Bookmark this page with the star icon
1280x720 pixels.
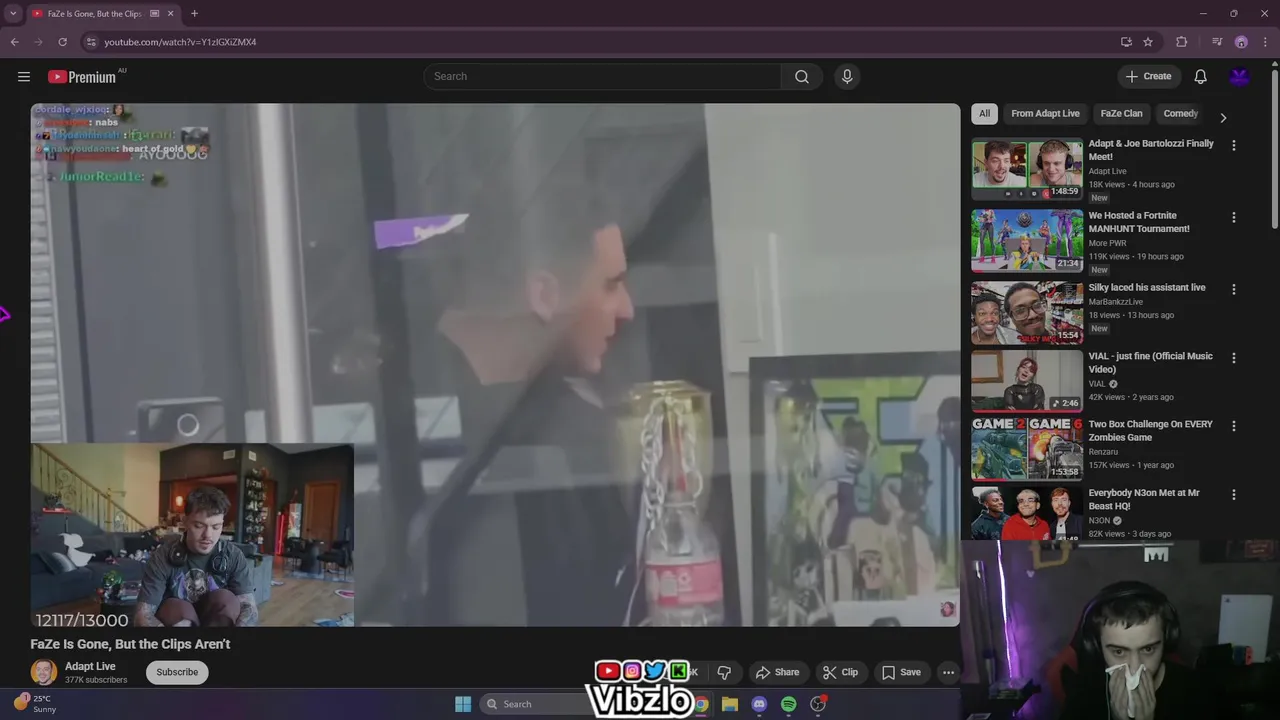[1148, 42]
